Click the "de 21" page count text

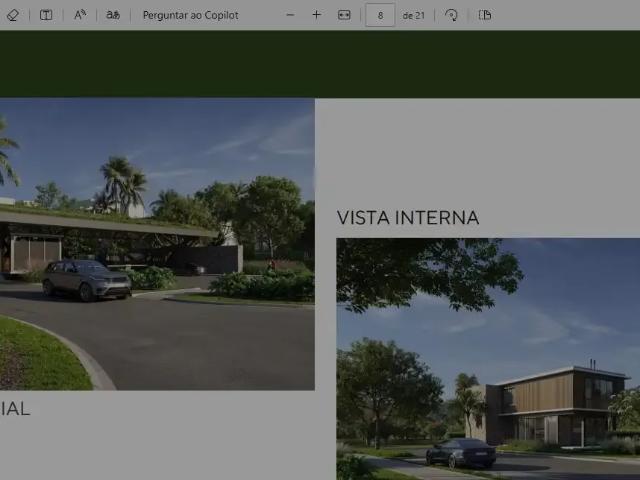click(x=413, y=16)
